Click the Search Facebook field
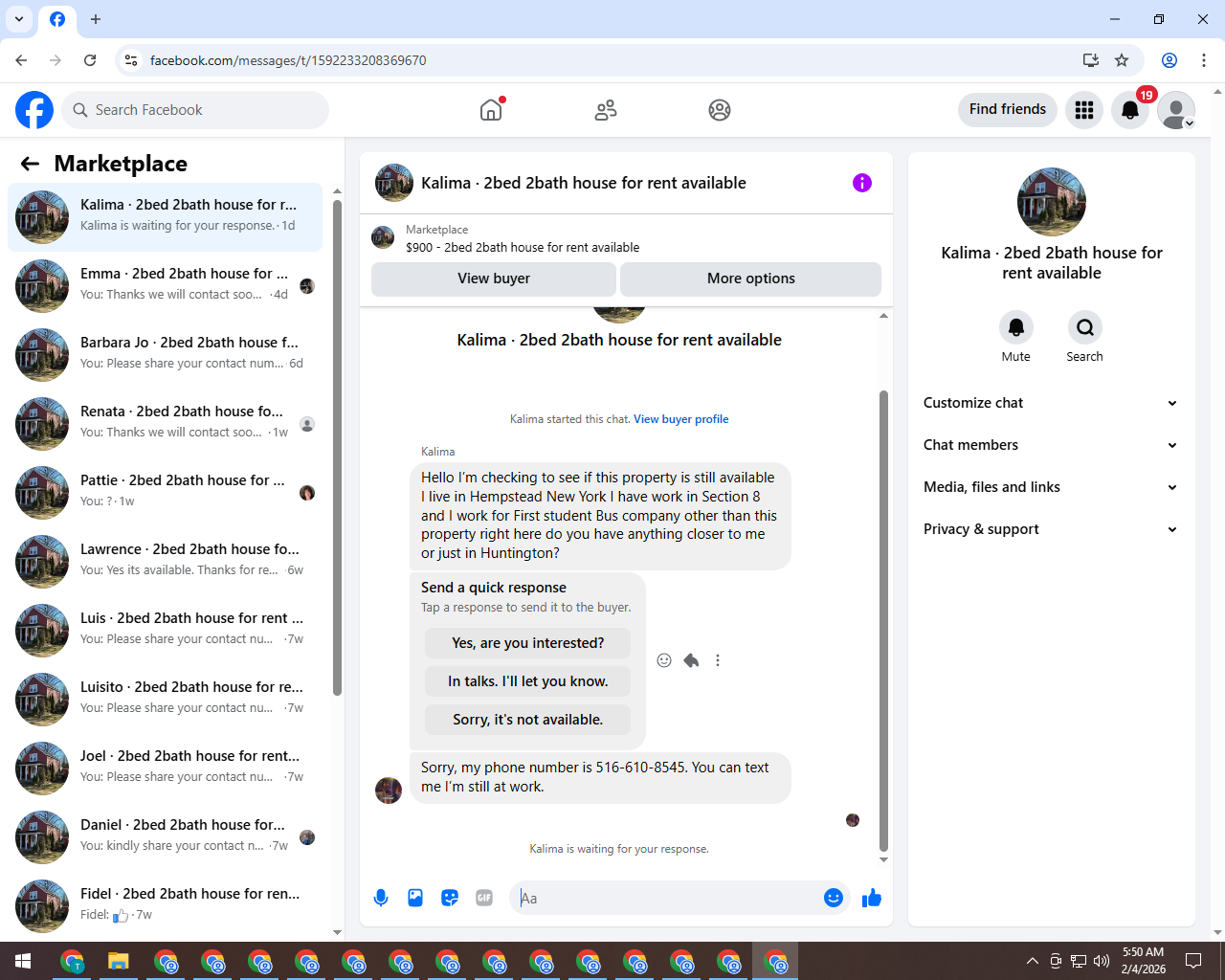The width and height of the screenshot is (1225, 980). (x=195, y=110)
